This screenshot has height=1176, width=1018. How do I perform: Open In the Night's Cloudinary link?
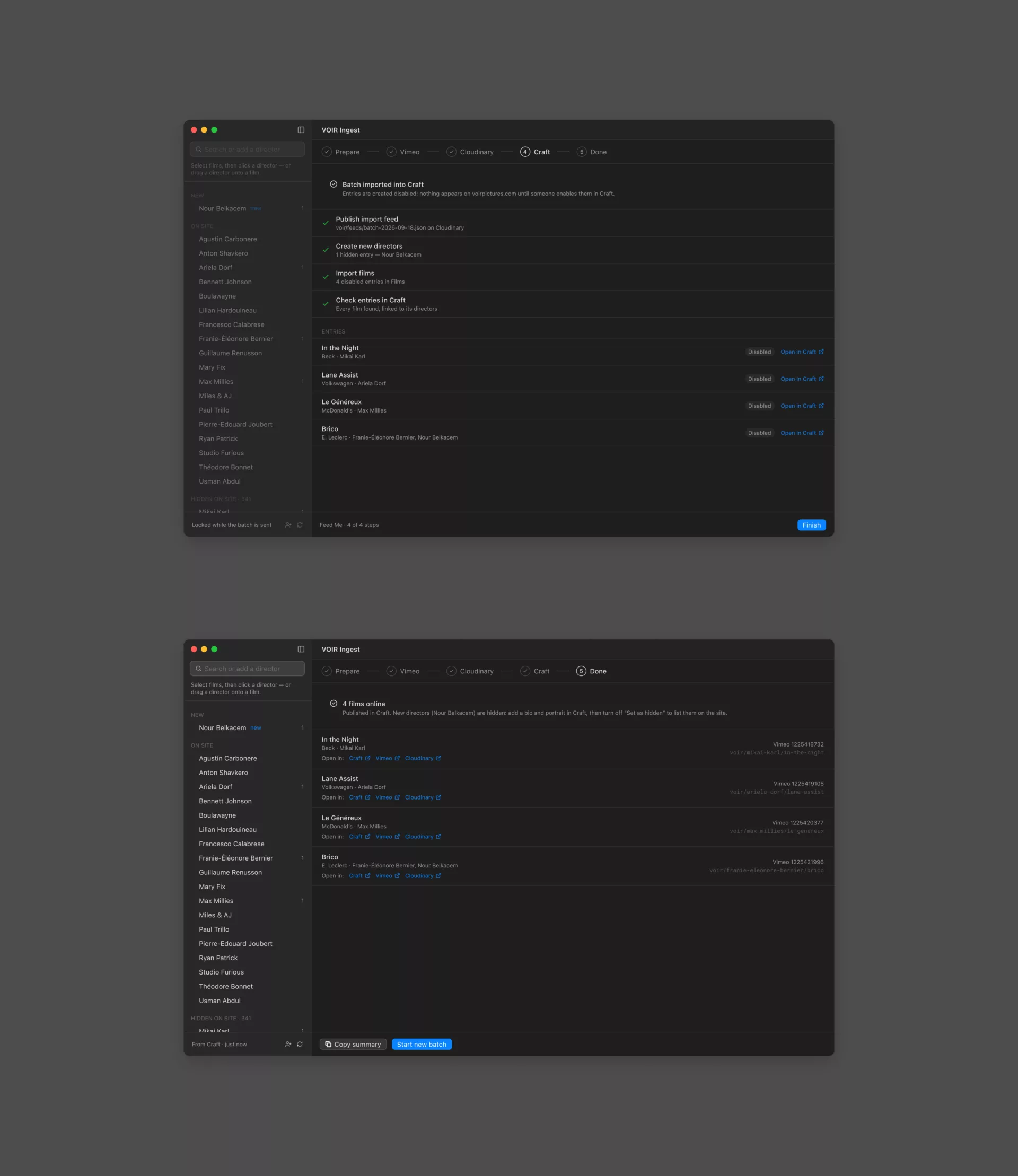pos(423,758)
